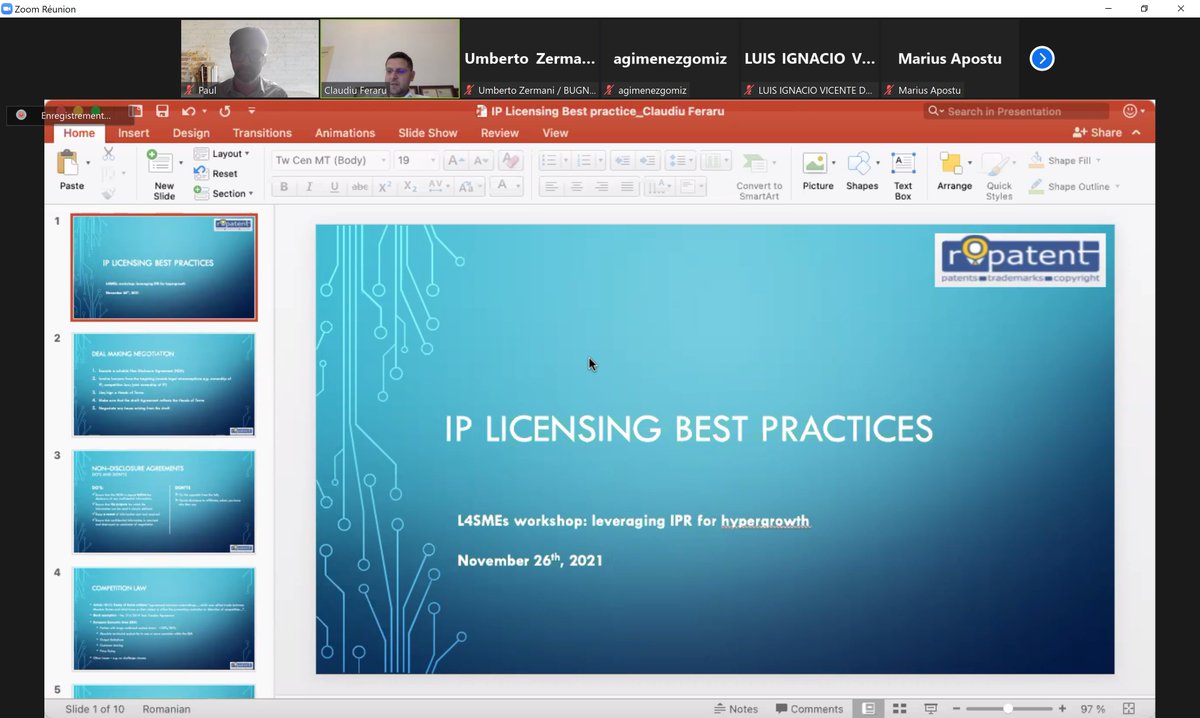Toggle Superscript formatting

pyautogui.click(x=385, y=186)
